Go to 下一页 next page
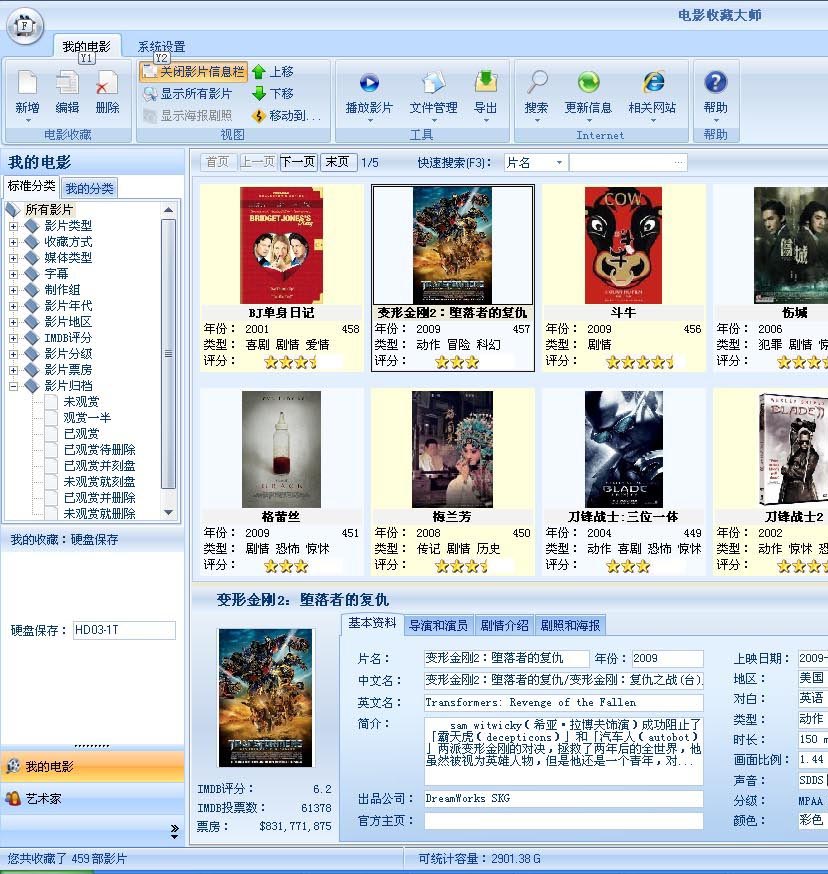Screen dimensions: 828x874 pos(298,162)
